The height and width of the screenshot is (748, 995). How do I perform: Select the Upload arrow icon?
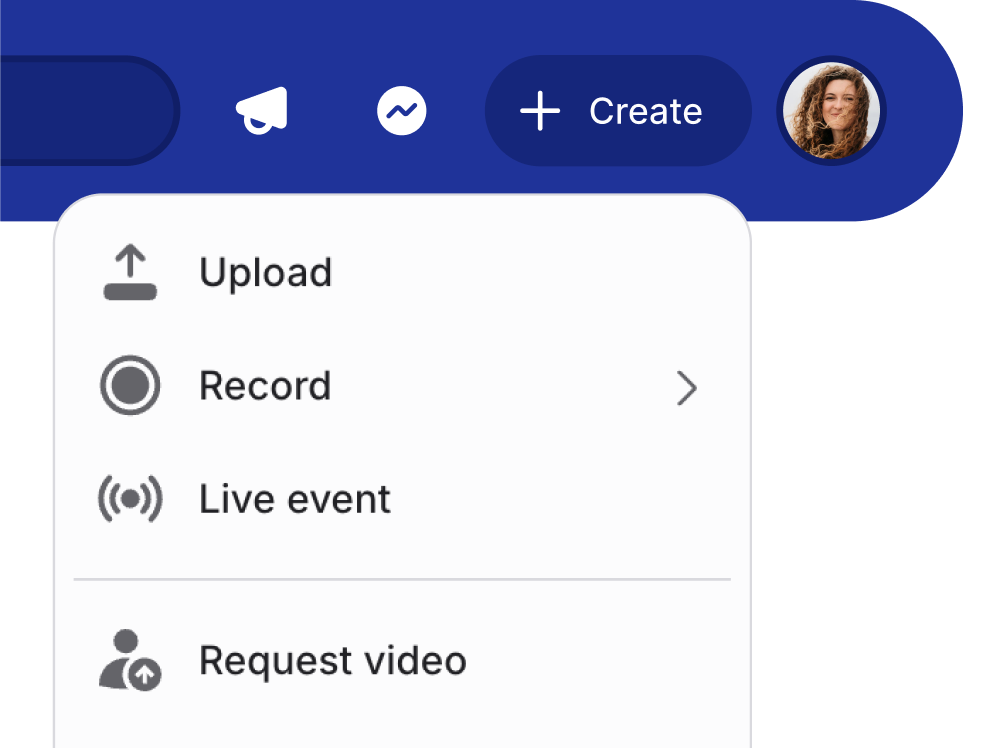(130, 271)
